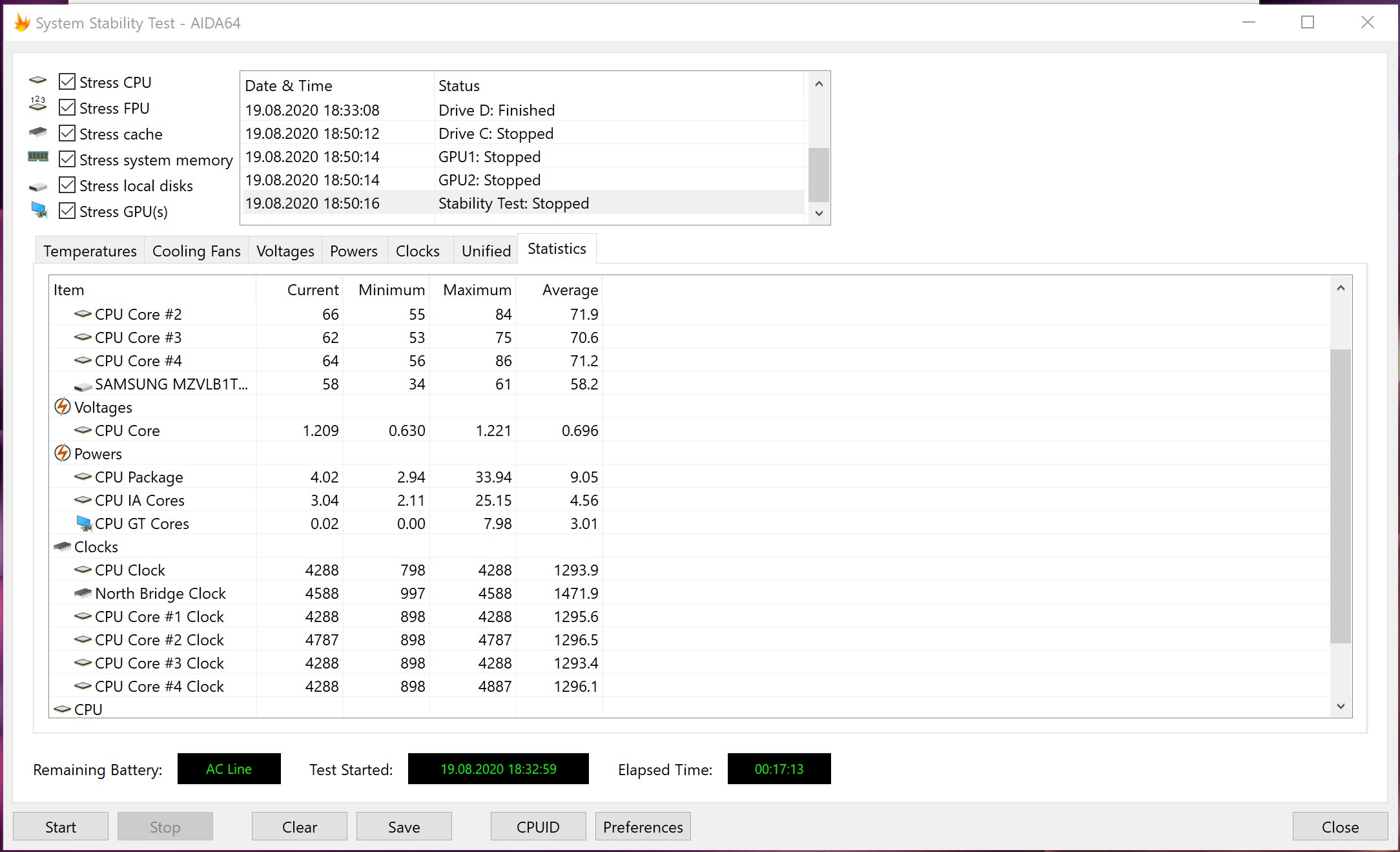Click the AIDA64 flame icon in title bar
Screen dimensions: 1400x852
click(x=22, y=23)
